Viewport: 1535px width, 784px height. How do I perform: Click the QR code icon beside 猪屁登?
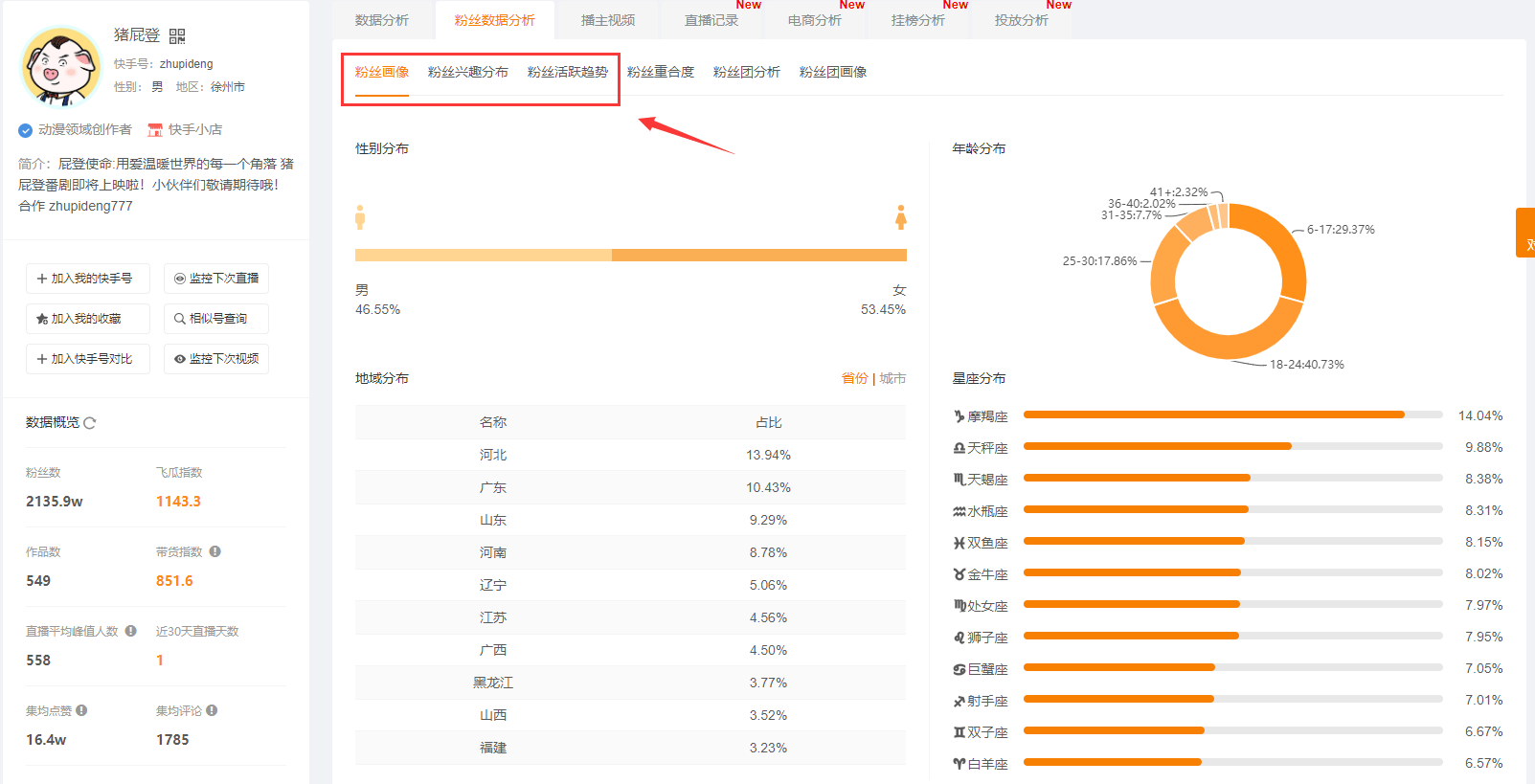pyautogui.click(x=177, y=36)
